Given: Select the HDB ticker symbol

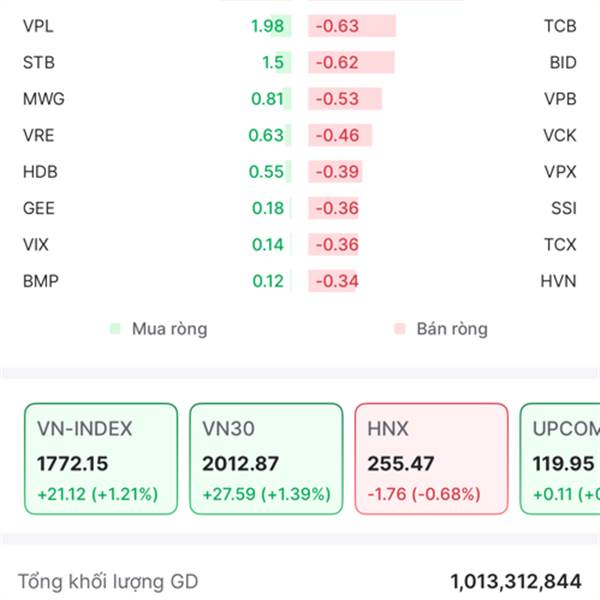Looking at the screenshot, I should [40, 172].
